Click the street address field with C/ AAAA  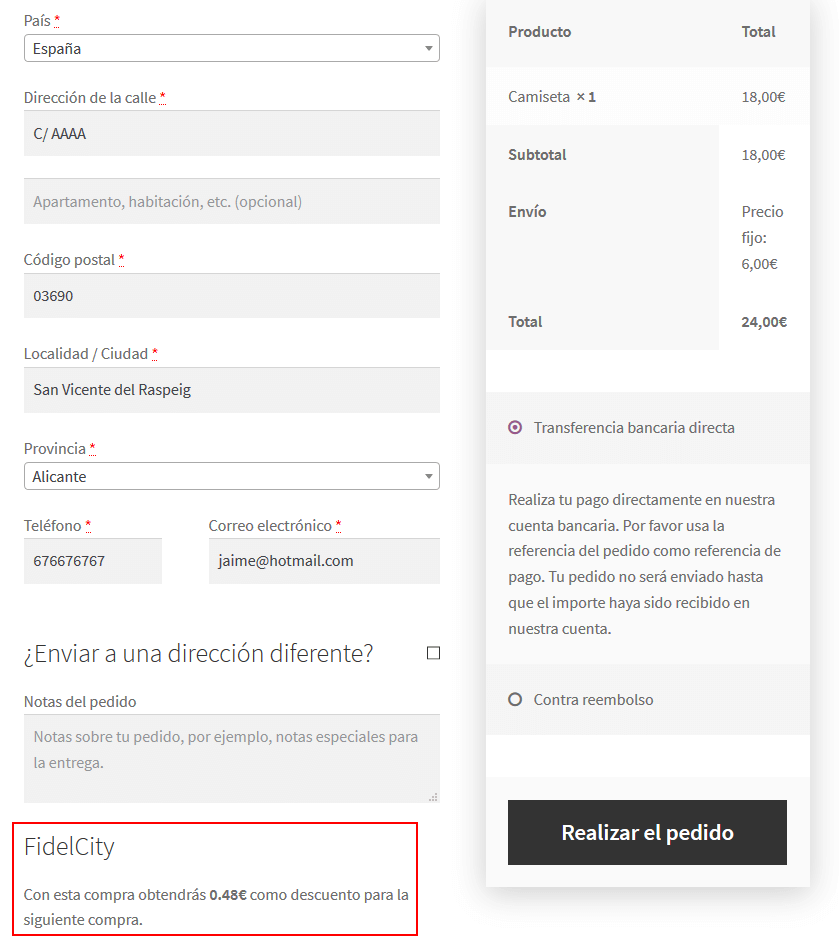pyautogui.click(x=231, y=133)
